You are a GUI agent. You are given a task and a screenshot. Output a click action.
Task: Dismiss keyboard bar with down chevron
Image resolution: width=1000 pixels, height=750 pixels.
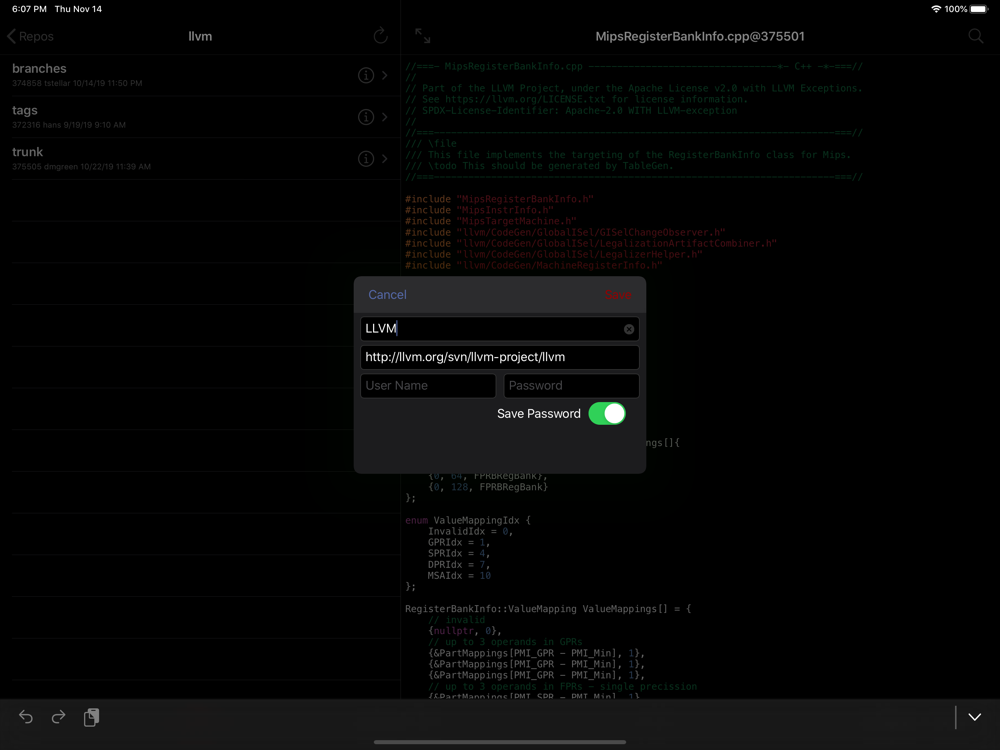click(974, 717)
